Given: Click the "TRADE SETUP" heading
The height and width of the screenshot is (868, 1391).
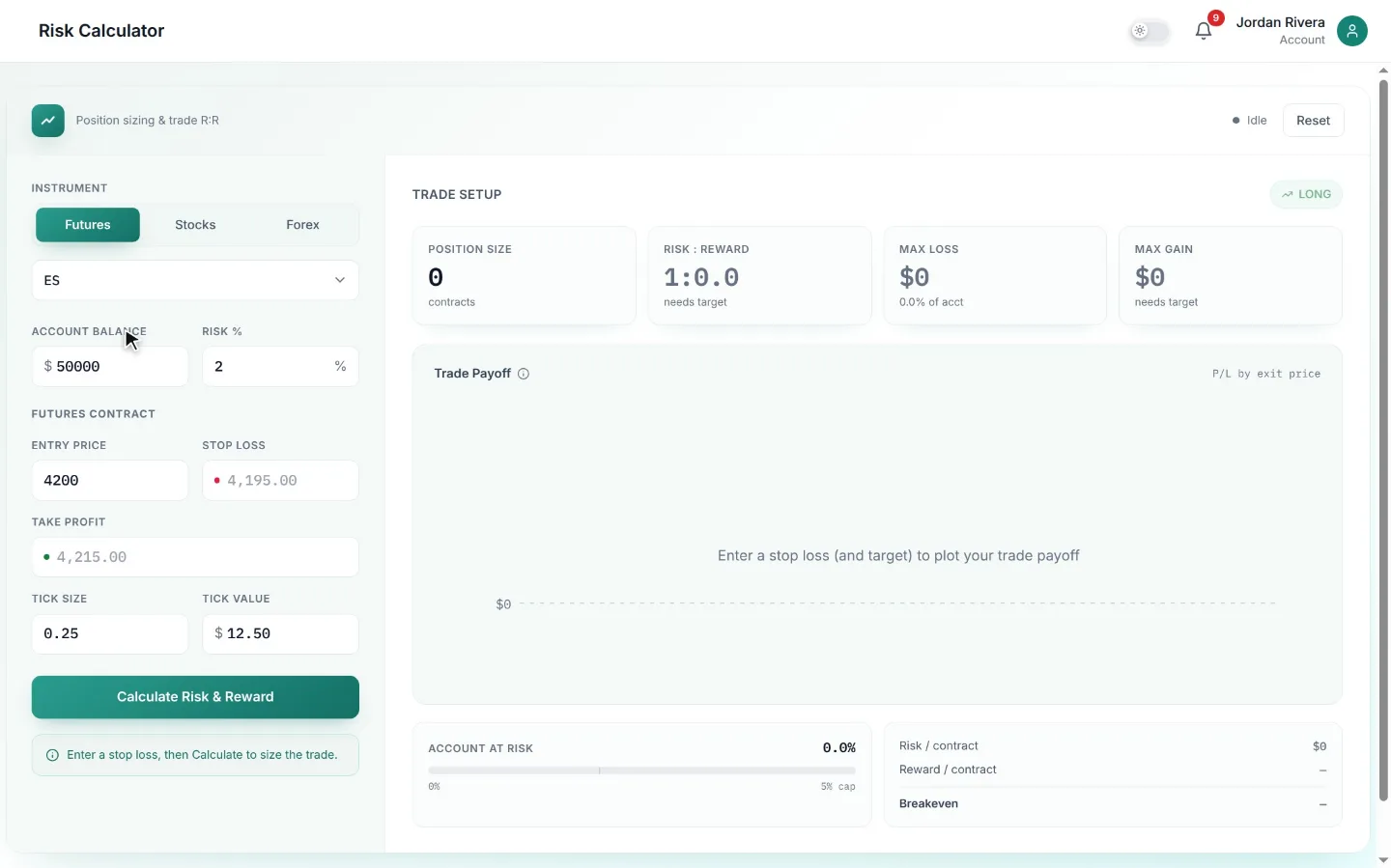Looking at the screenshot, I should (457, 195).
